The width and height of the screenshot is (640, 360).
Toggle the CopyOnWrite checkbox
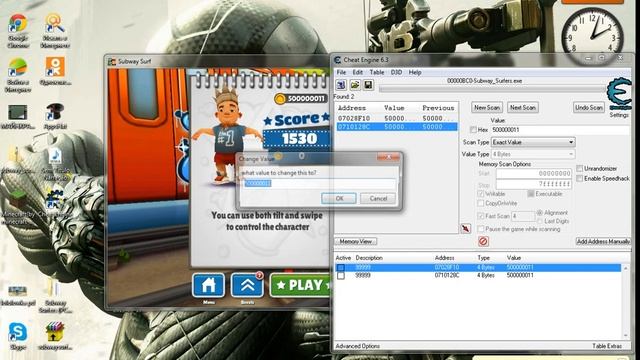pyautogui.click(x=481, y=203)
